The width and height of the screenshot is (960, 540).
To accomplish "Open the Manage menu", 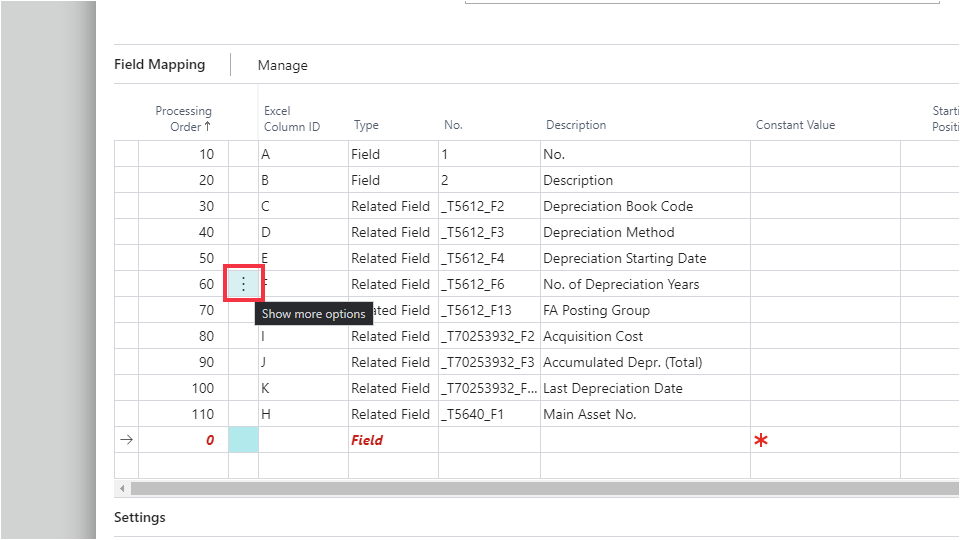I will [x=282, y=65].
